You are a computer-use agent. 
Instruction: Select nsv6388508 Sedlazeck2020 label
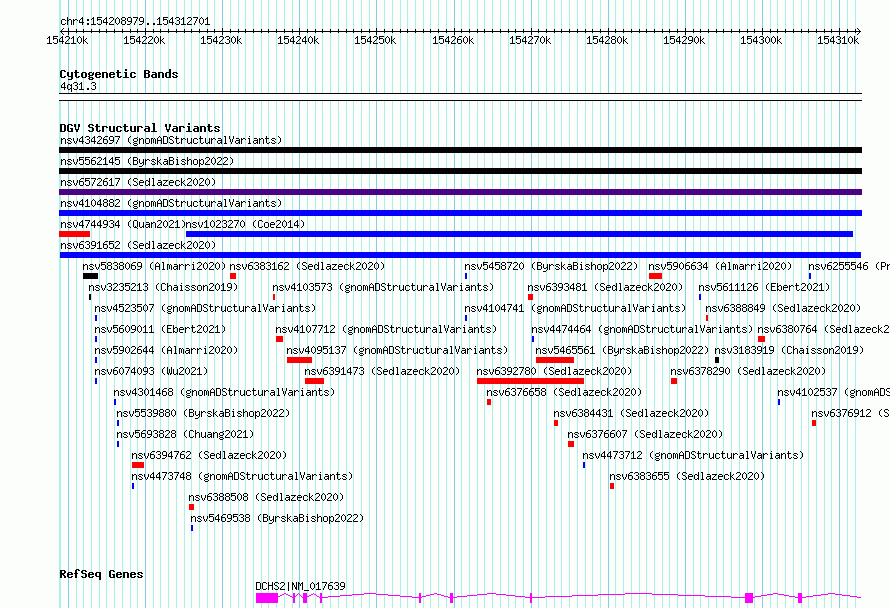(267, 497)
